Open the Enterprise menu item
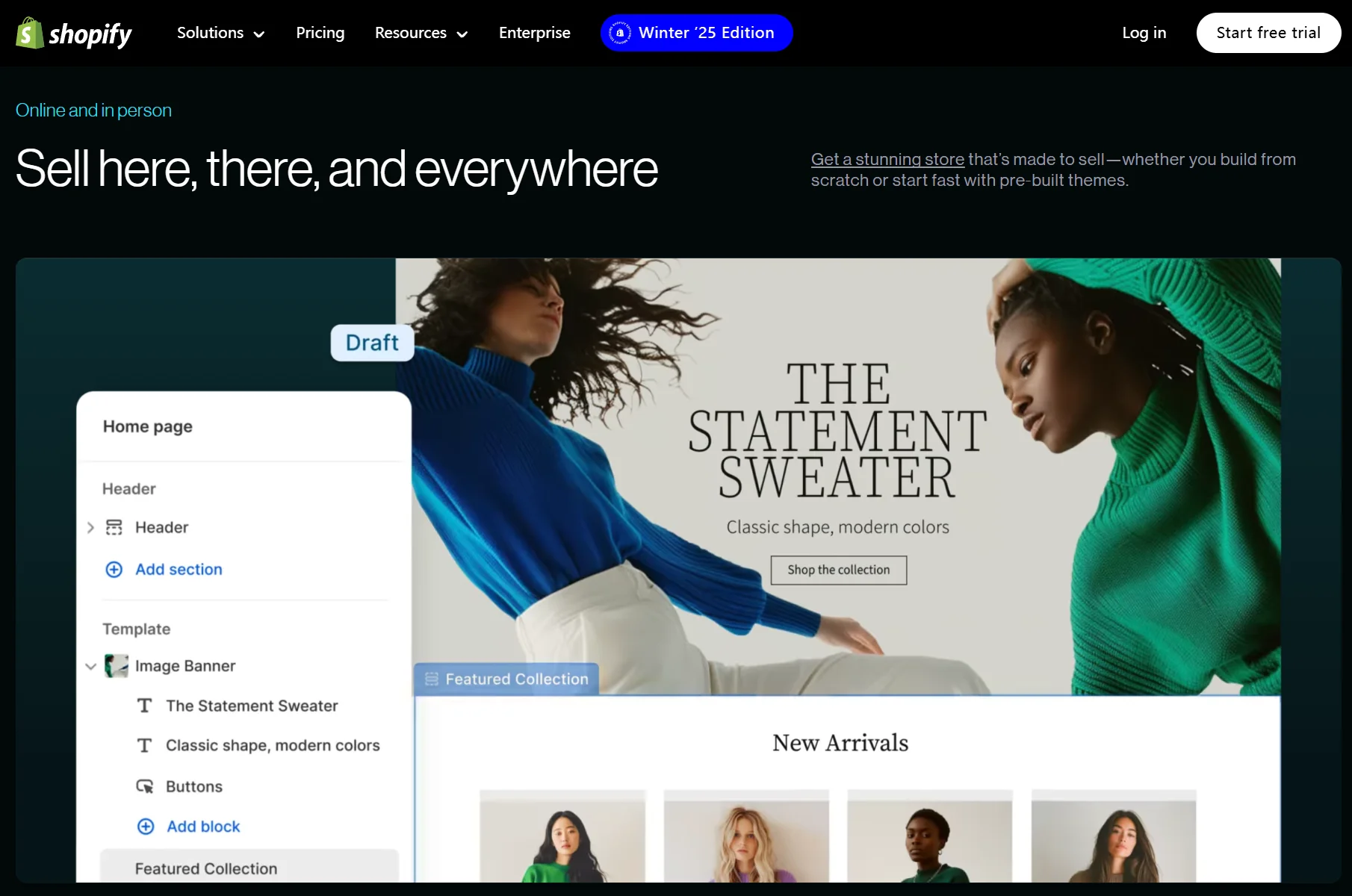The image size is (1352, 896). pyautogui.click(x=534, y=33)
